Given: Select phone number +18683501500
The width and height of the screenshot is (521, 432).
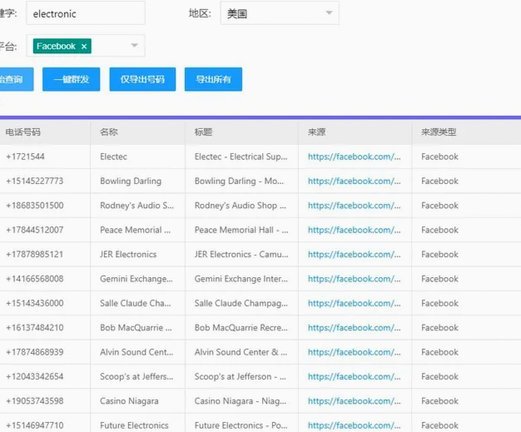Looking at the screenshot, I should coord(35,205).
